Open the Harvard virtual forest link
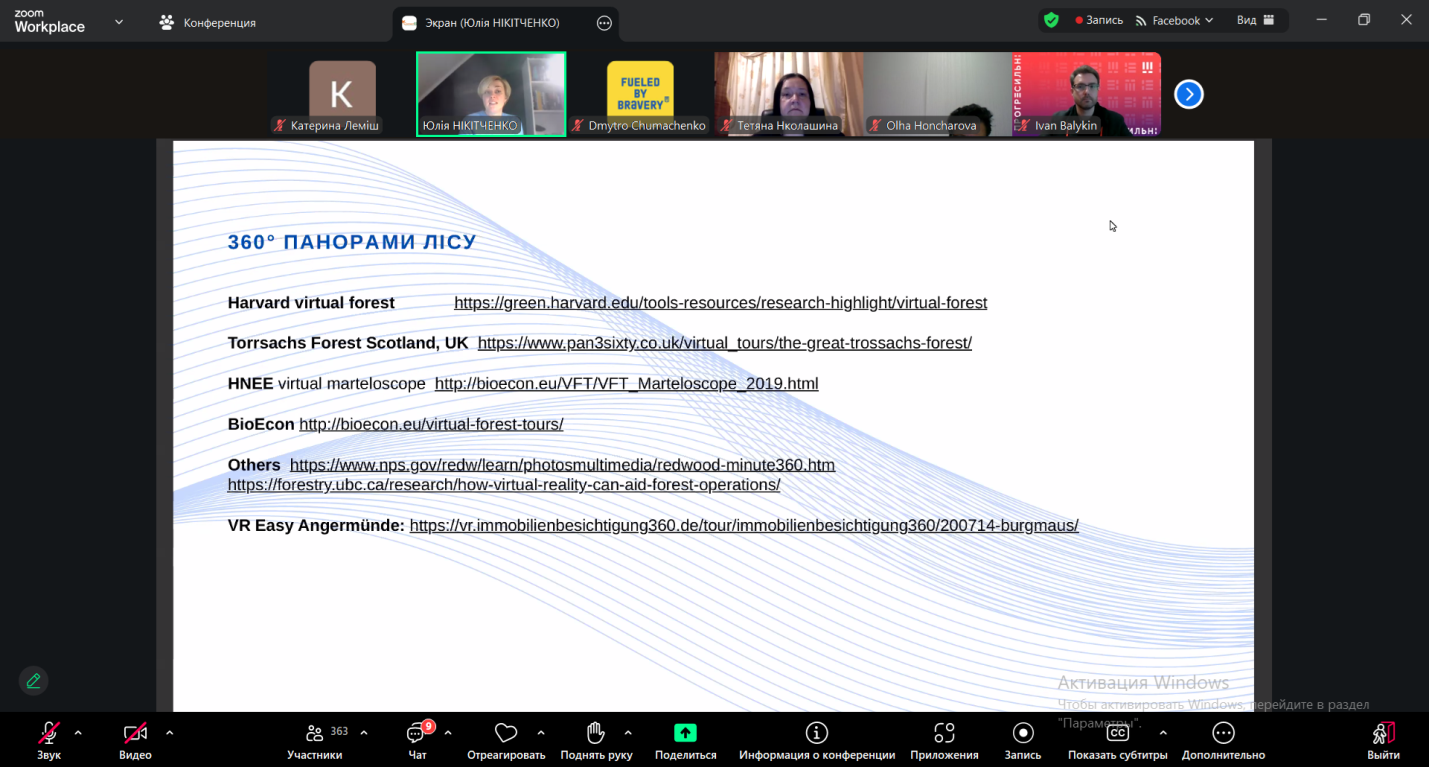This screenshot has height=767, width=1429. [720, 303]
